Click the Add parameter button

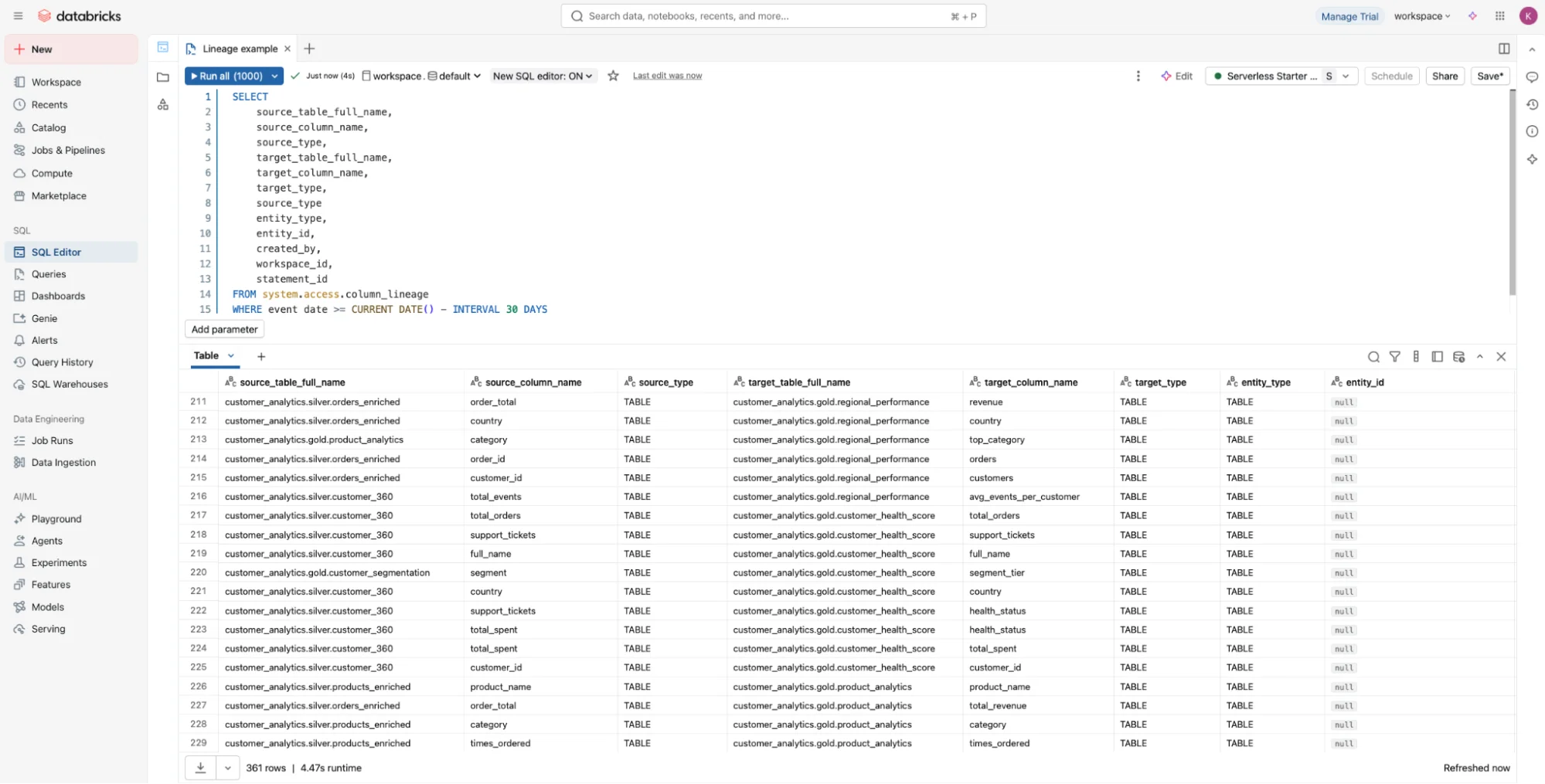pos(224,329)
